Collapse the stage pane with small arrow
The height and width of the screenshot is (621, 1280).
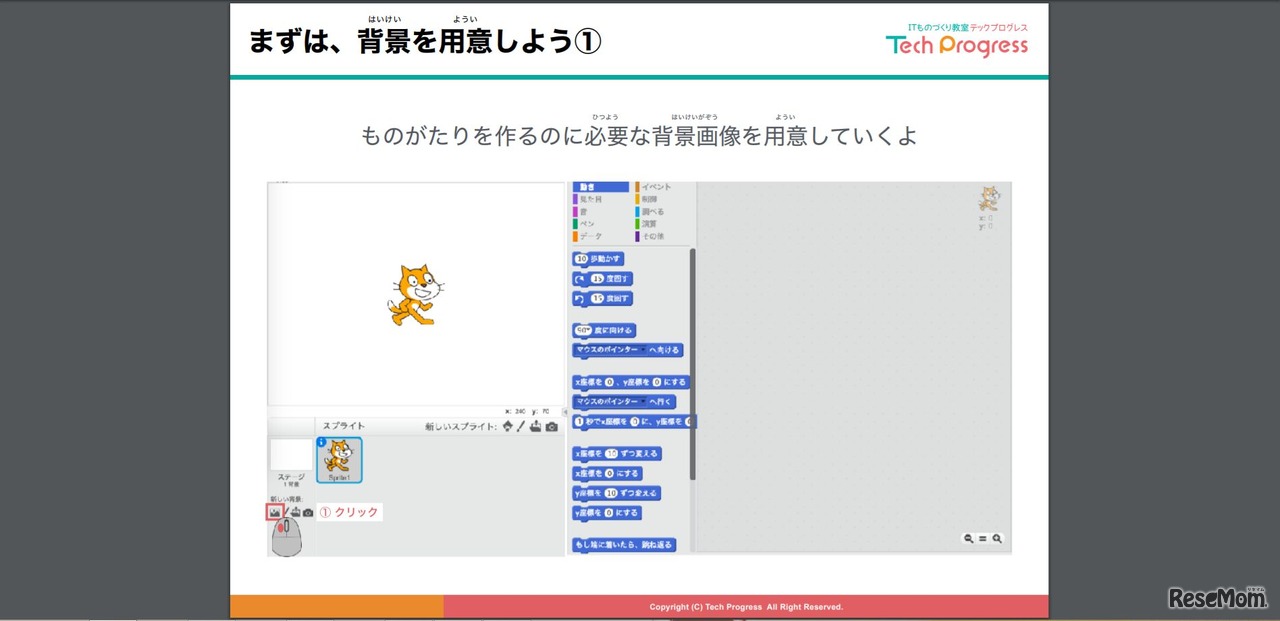click(565, 412)
